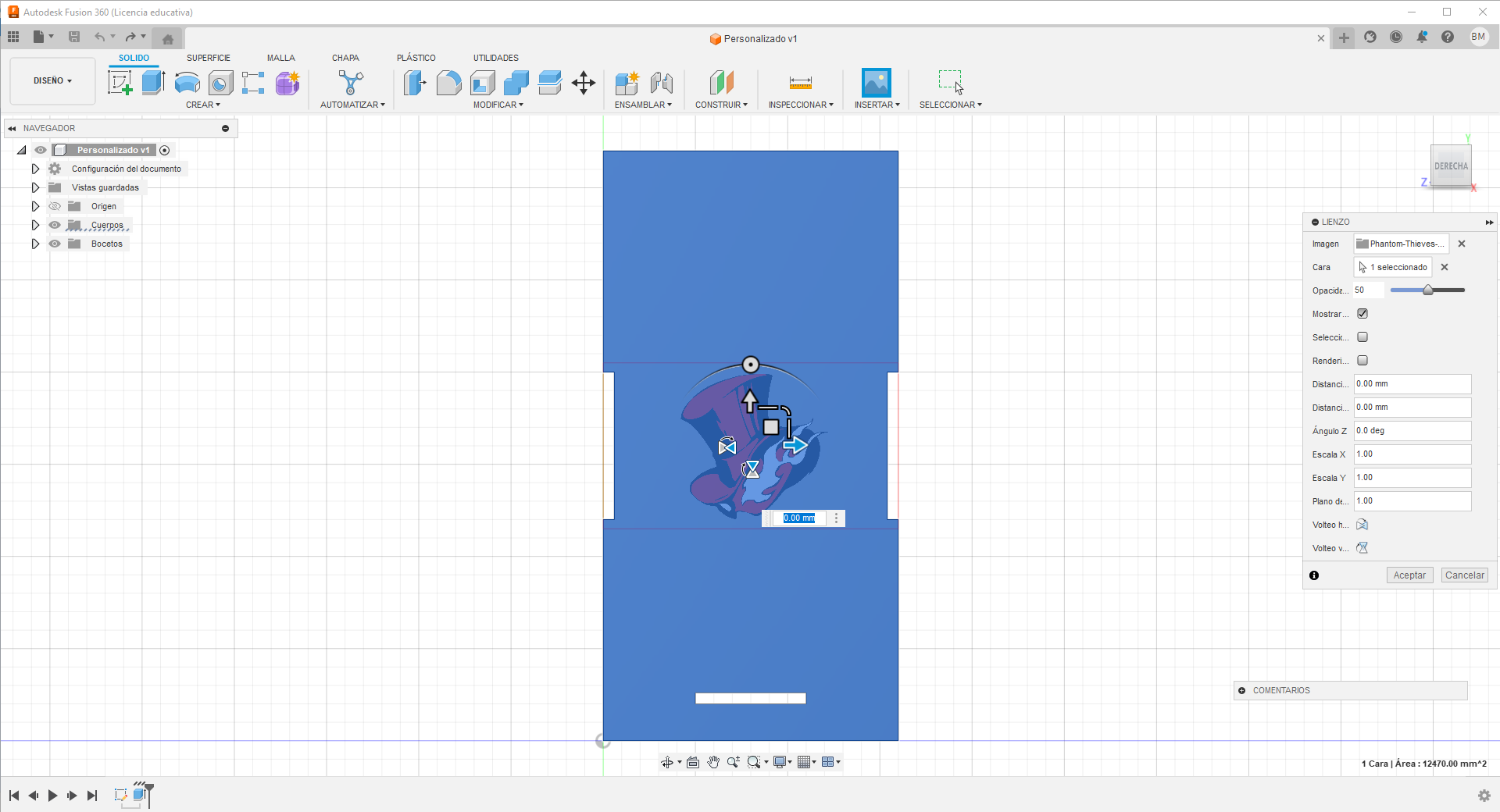Open the data panel grid icon

13,37
